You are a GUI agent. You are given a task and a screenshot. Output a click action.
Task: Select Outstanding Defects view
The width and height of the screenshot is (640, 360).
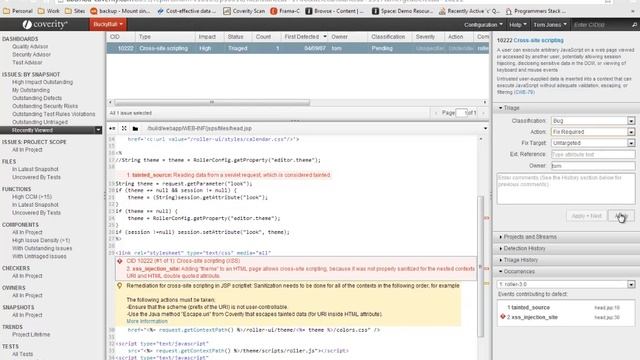point(37,98)
